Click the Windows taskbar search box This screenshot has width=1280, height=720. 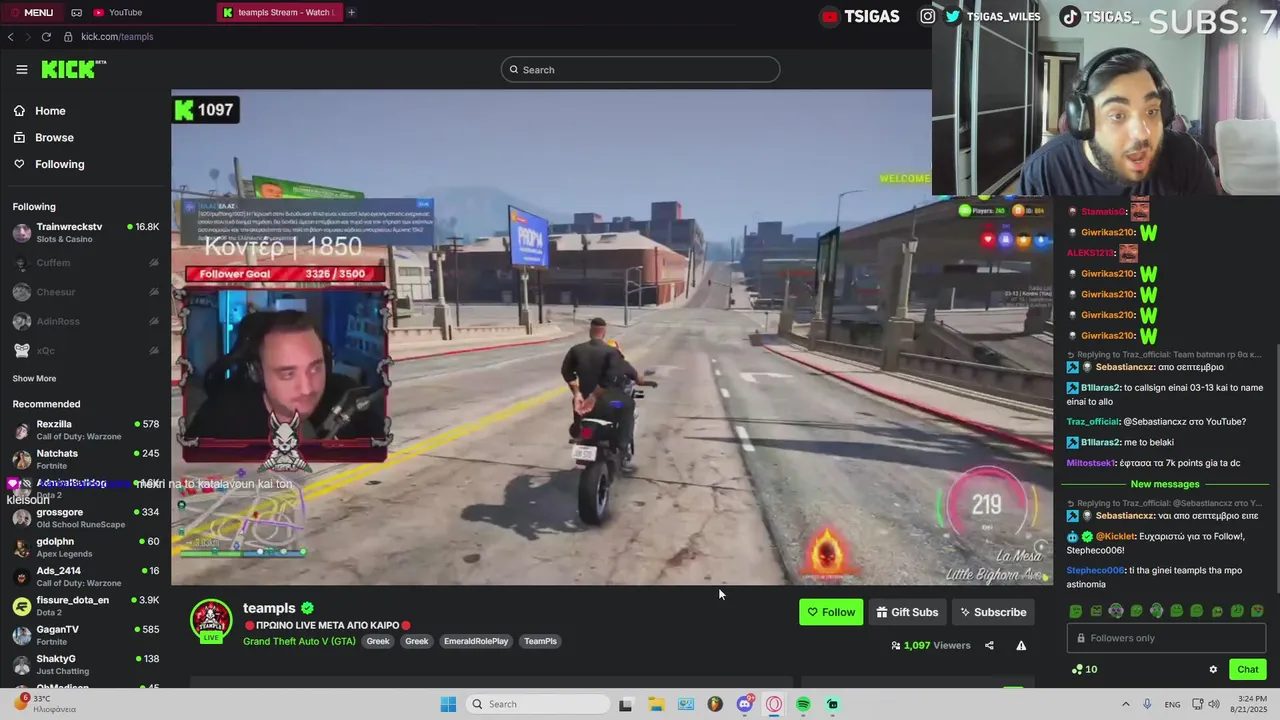(x=539, y=704)
